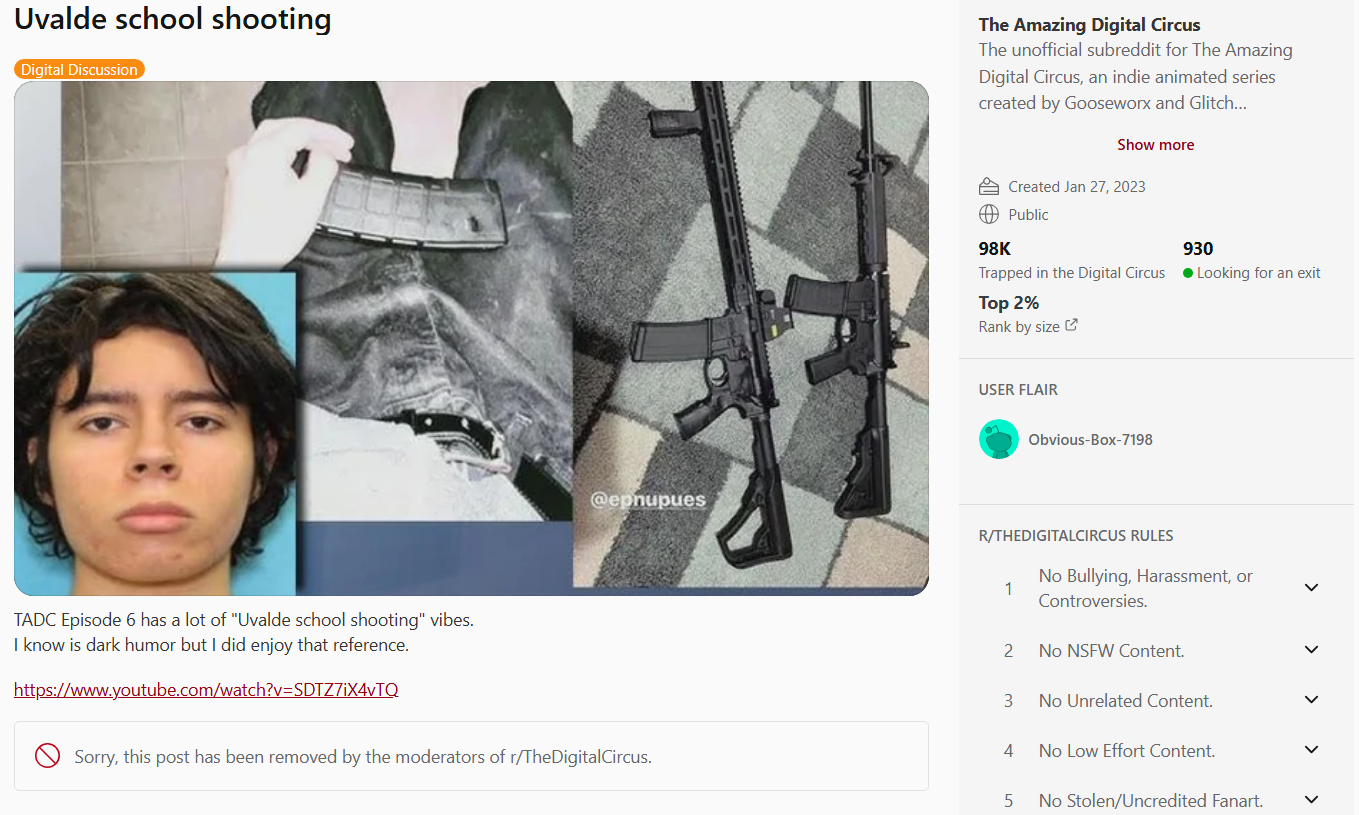Click the "Looking for an exit" label
The image size is (1359, 815).
click(x=1259, y=273)
